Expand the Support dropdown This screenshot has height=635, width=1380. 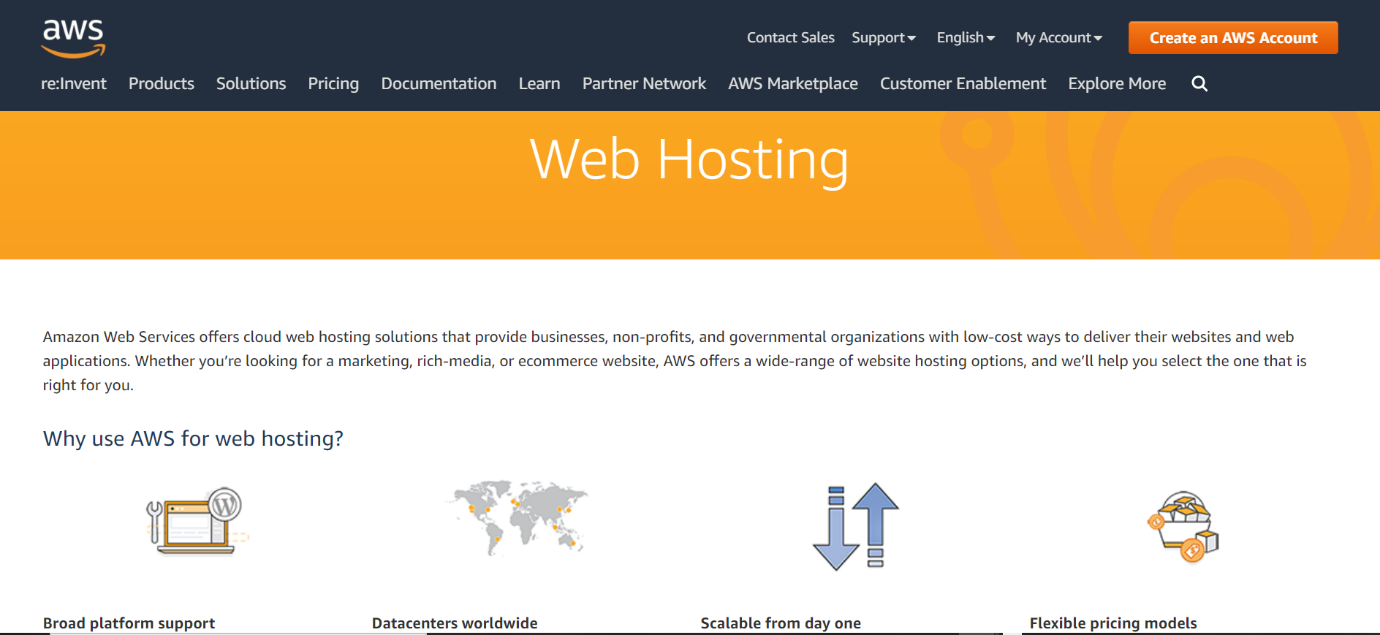[x=884, y=38]
